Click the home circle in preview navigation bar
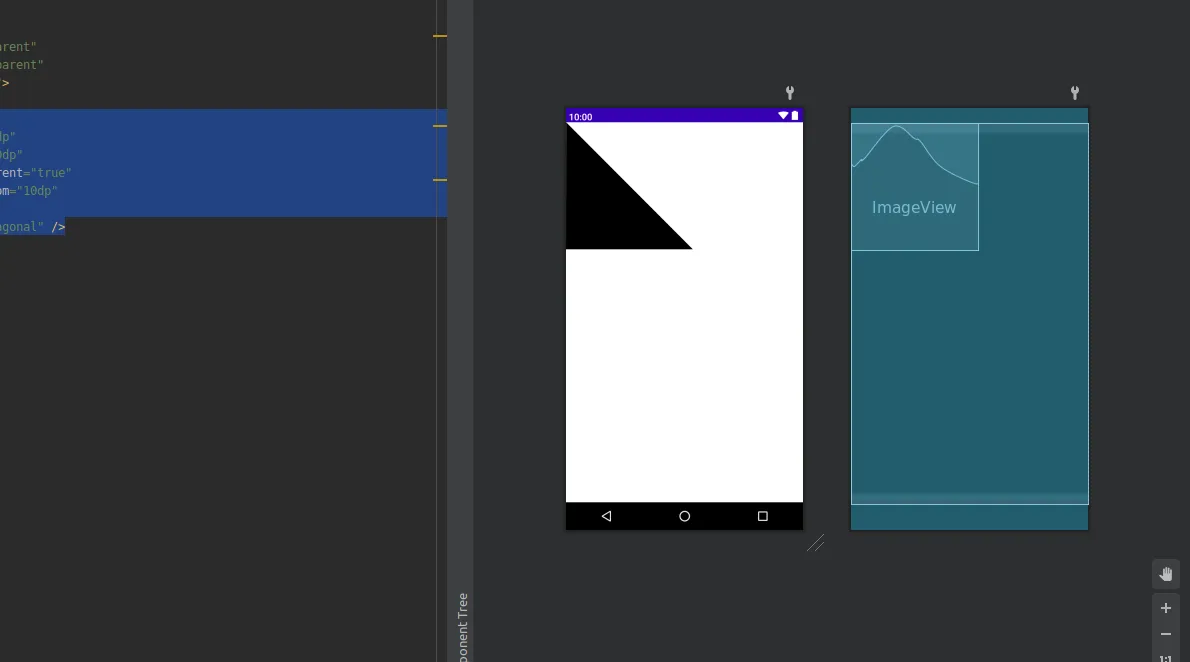This screenshot has height=662, width=1190. (685, 516)
